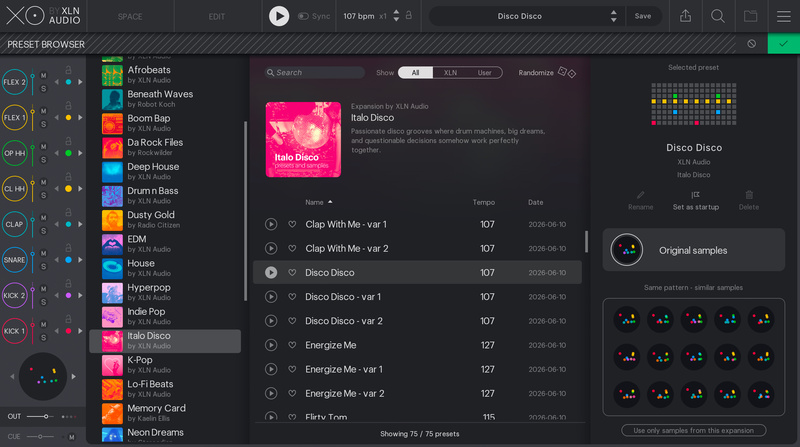Toggle the Sync switch
This screenshot has height=447, width=800.
click(x=303, y=16)
